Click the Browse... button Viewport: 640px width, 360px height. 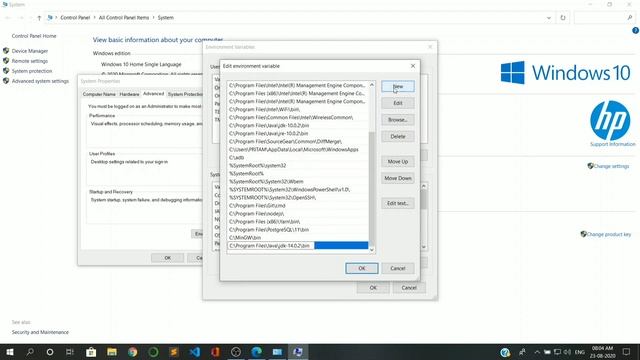click(398, 120)
